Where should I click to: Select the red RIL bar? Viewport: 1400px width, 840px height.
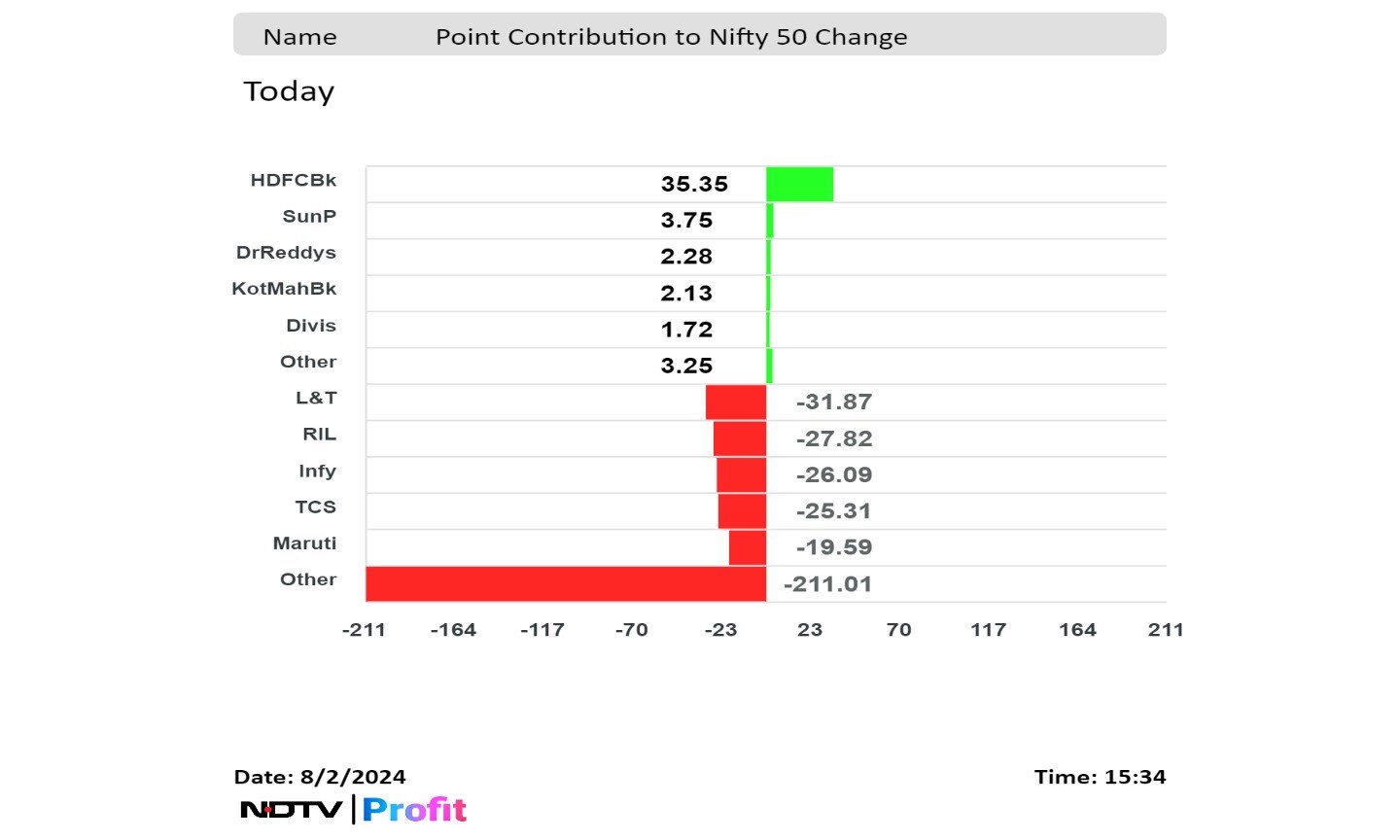click(x=740, y=438)
